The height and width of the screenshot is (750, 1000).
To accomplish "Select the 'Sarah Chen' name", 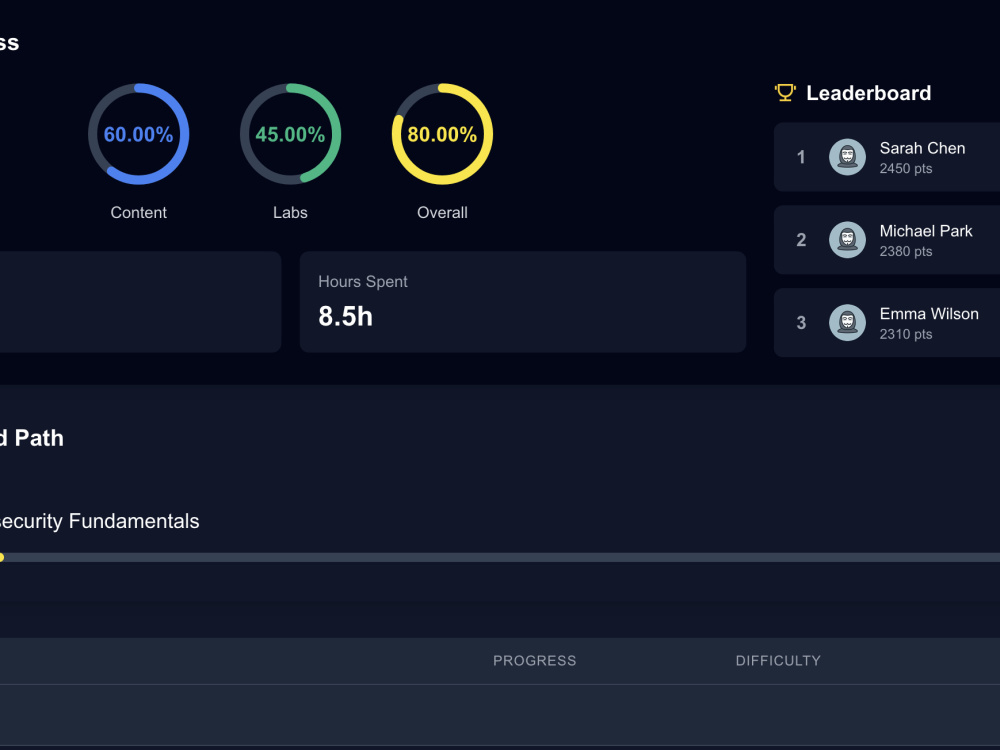I will click(922, 148).
